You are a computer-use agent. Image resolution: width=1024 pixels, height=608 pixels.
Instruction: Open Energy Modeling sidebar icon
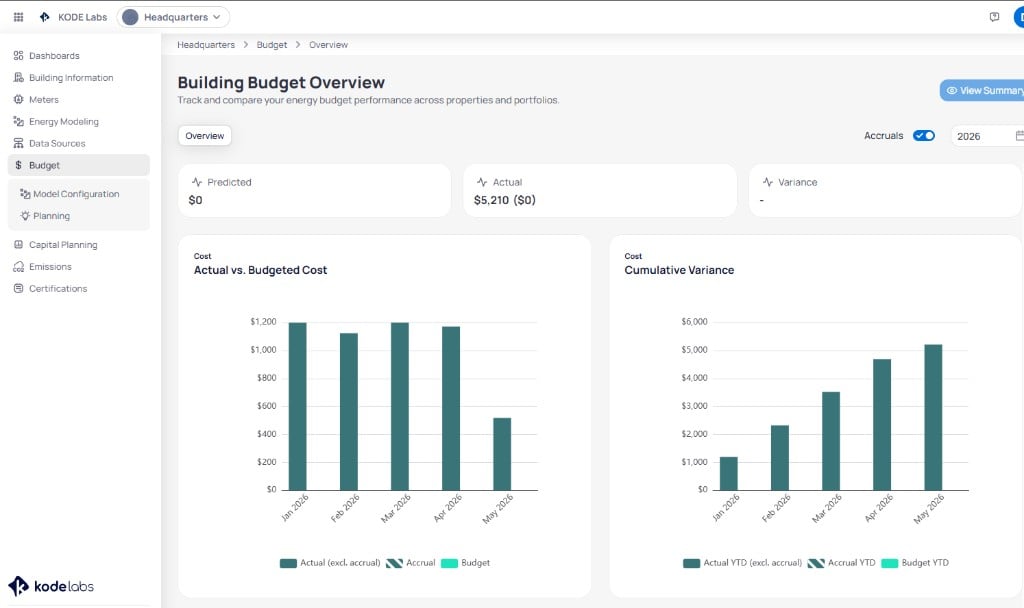click(18, 121)
